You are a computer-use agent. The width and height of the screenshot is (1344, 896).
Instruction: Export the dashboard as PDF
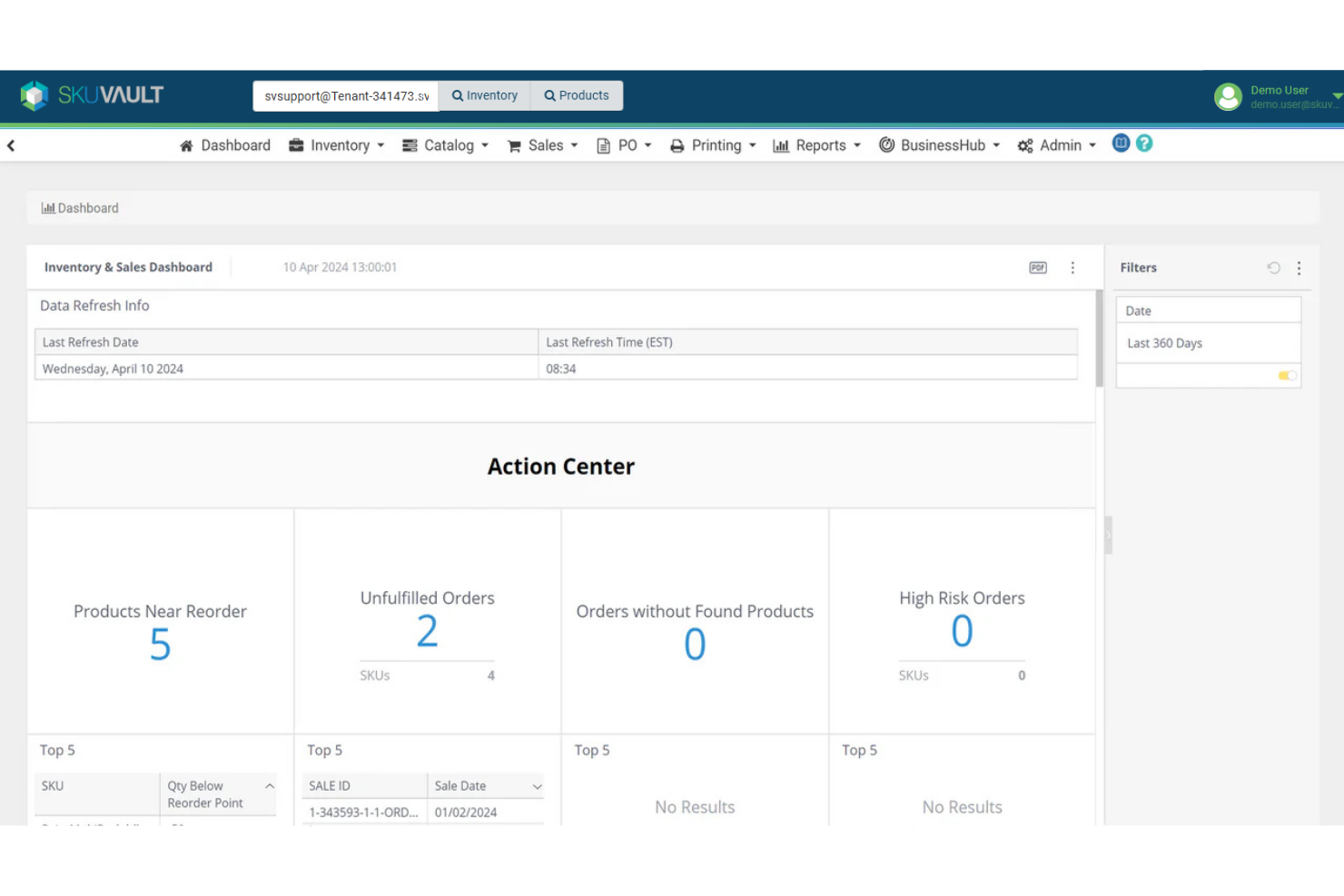(1037, 267)
